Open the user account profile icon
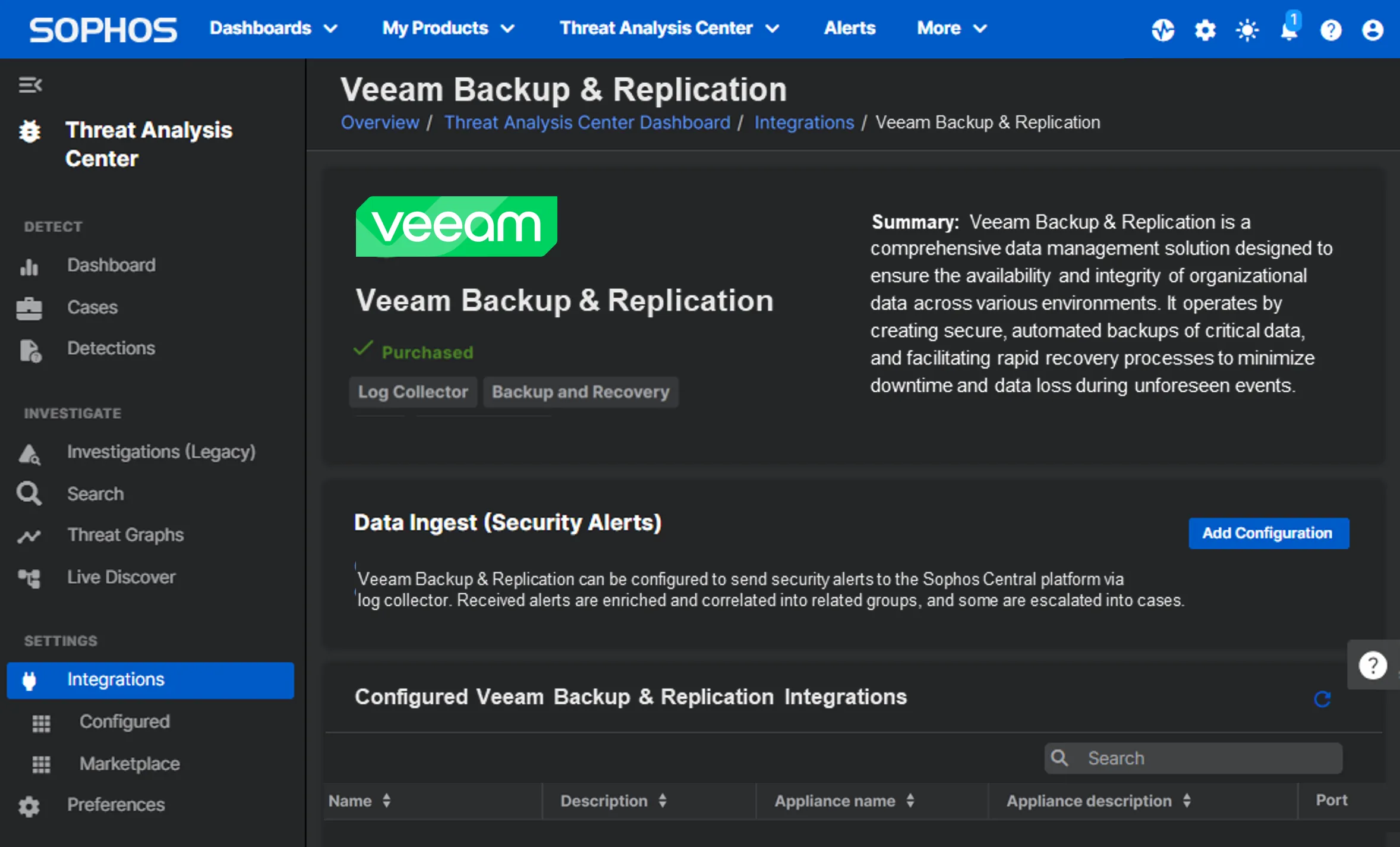The height and width of the screenshot is (847, 1400). pos(1372,29)
